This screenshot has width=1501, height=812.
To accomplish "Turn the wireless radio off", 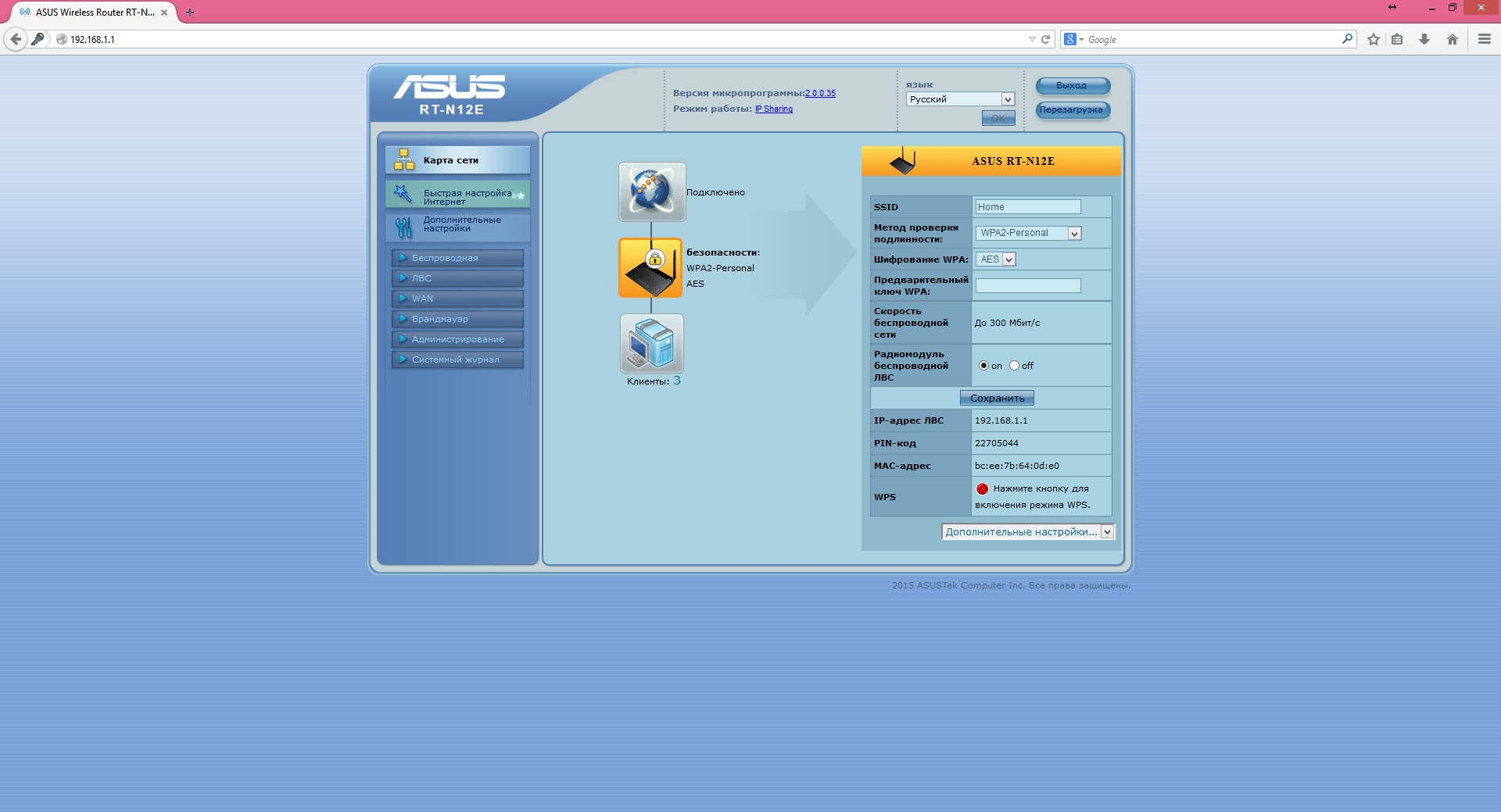I will click(x=1015, y=366).
